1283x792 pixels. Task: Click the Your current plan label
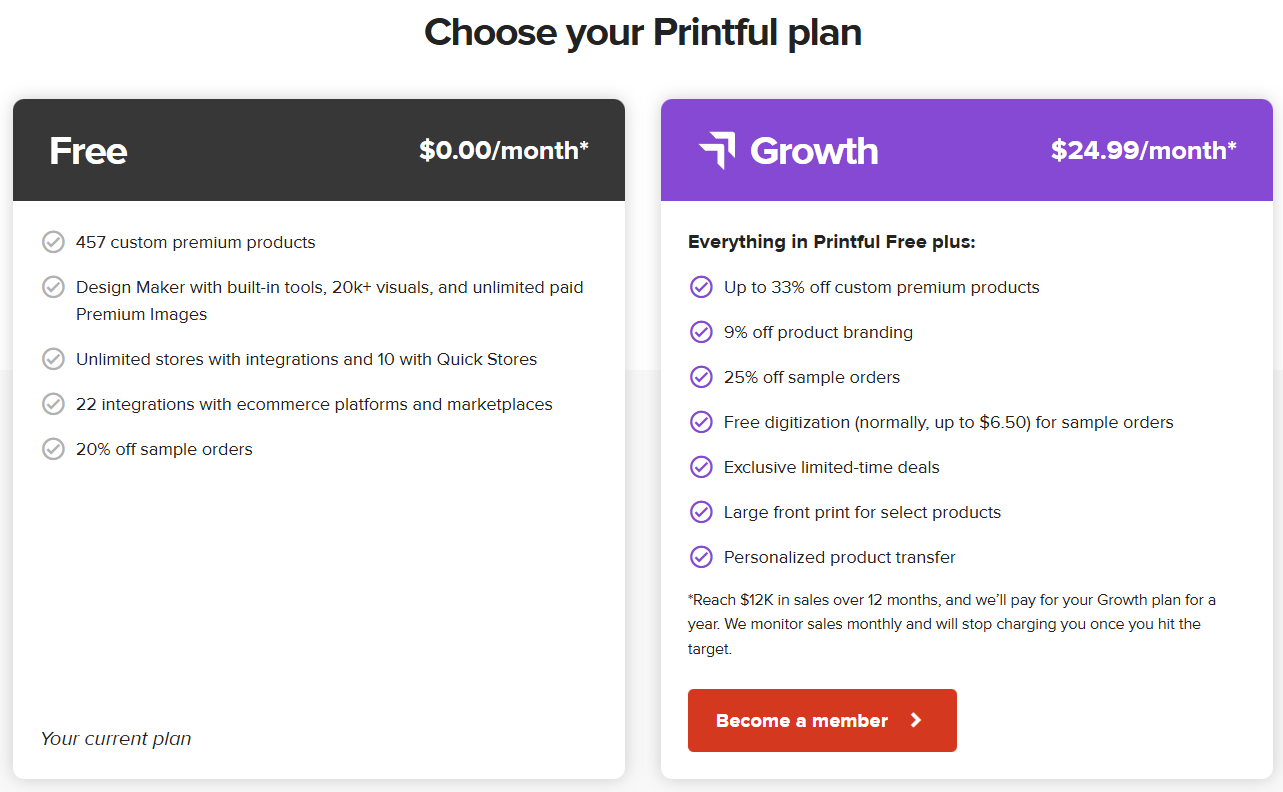click(x=115, y=738)
